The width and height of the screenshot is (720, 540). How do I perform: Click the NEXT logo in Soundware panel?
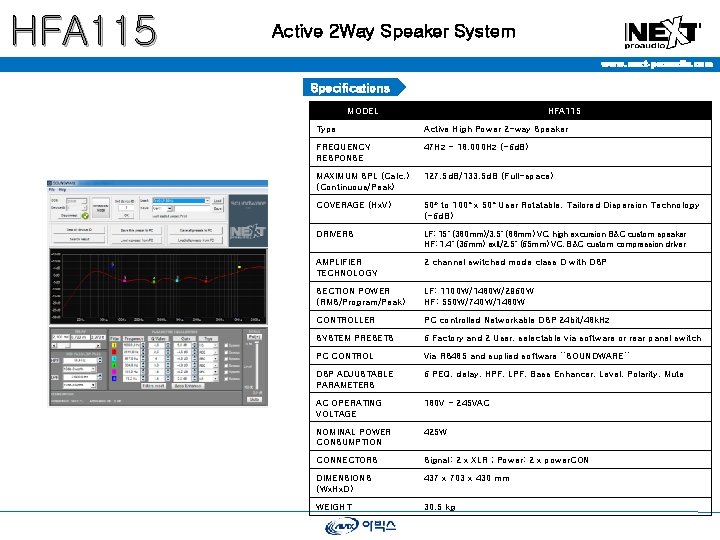pos(248,233)
